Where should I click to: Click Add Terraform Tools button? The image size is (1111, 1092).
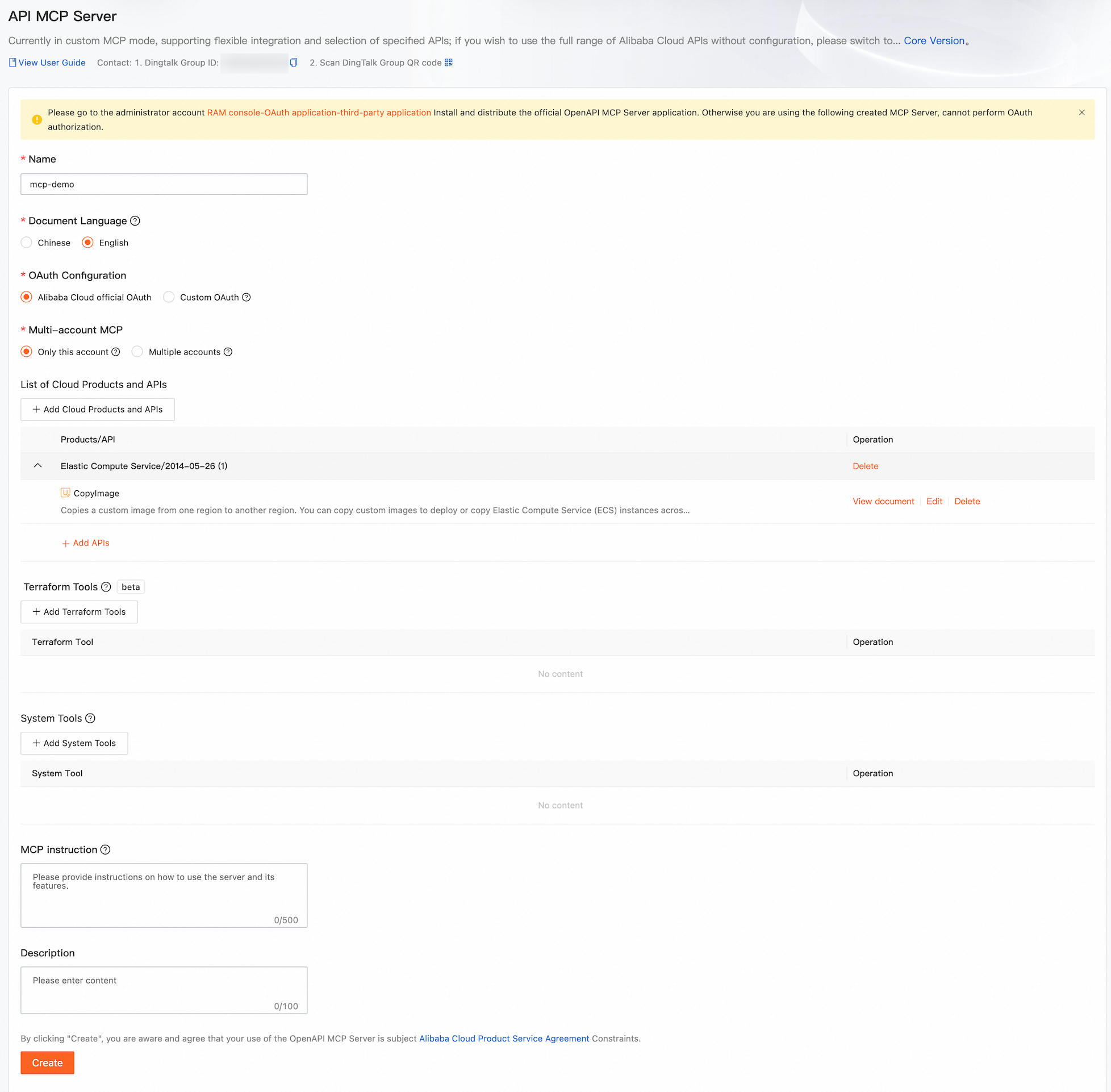tap(79, 612)
